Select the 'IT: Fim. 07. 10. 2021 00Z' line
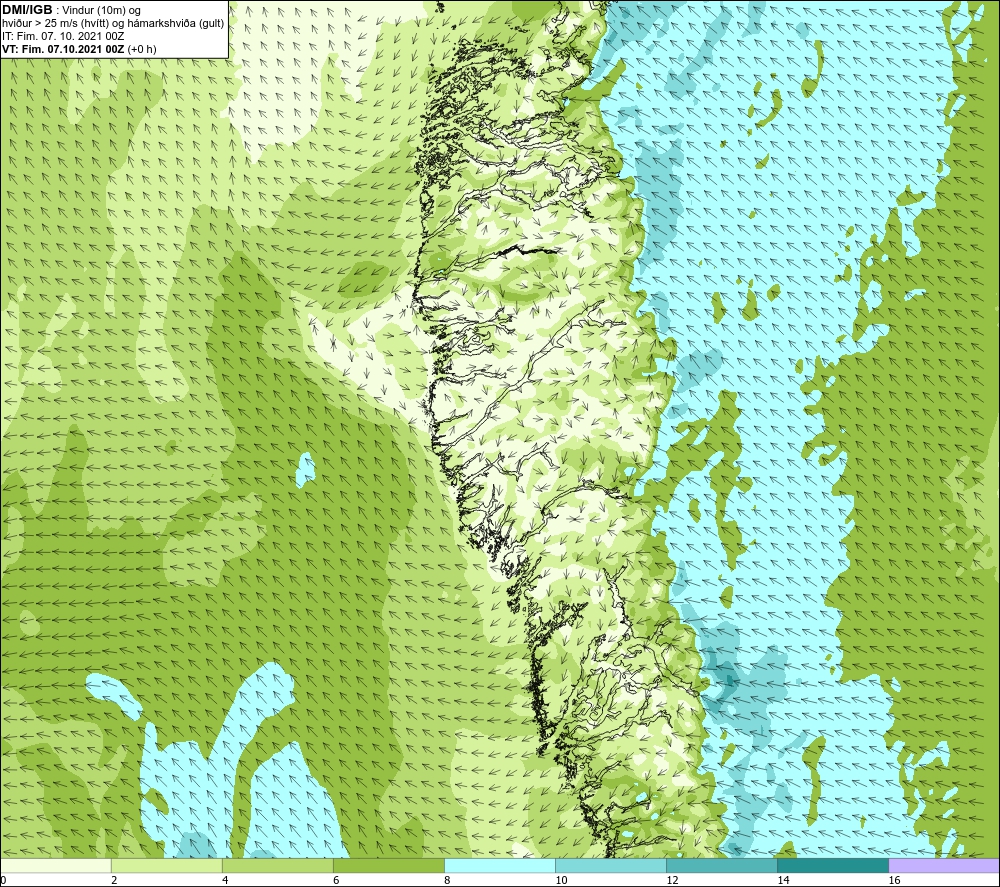The image size is (1000, 887). [63, 36]
